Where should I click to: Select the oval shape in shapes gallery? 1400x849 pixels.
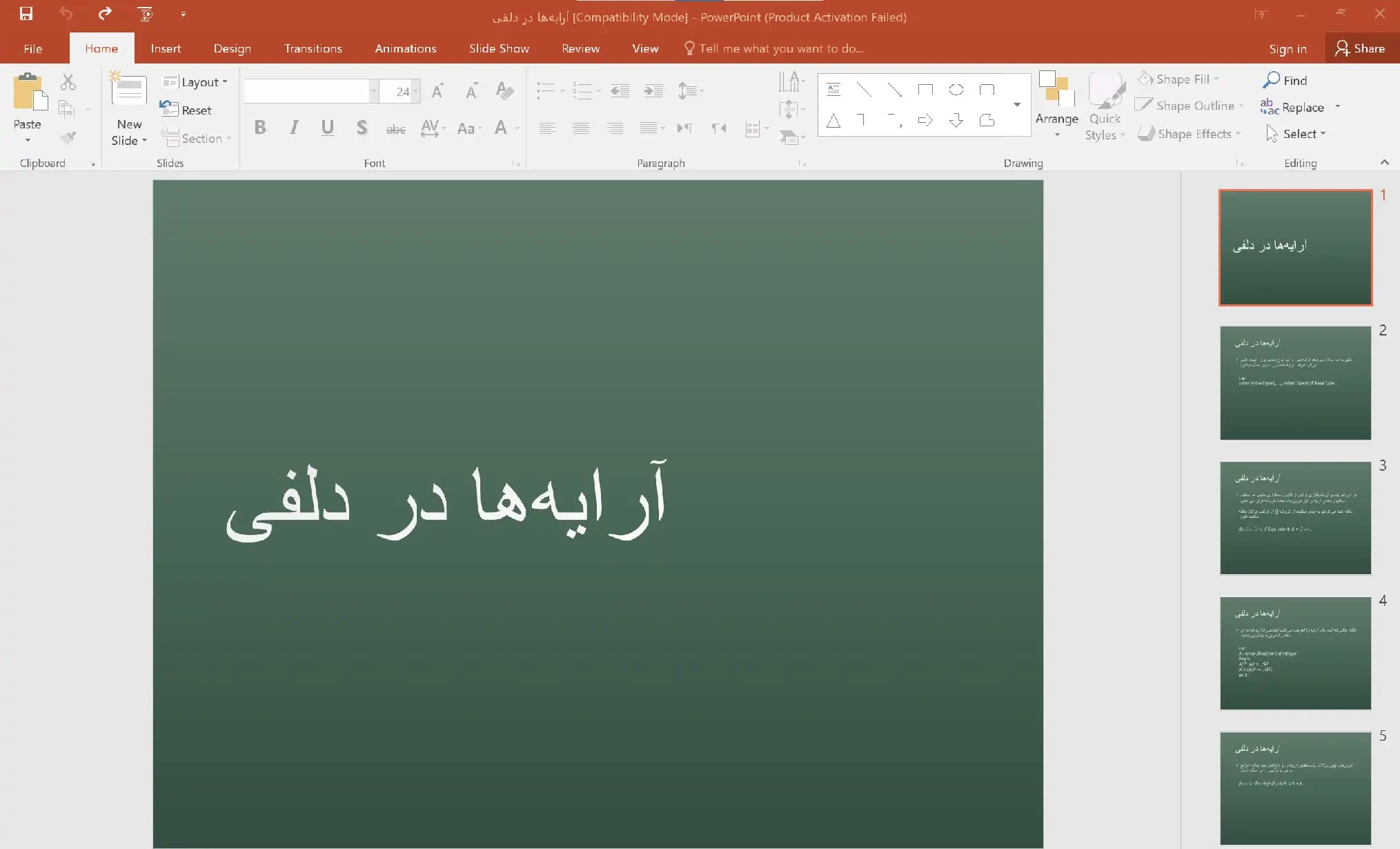[956, 90]
